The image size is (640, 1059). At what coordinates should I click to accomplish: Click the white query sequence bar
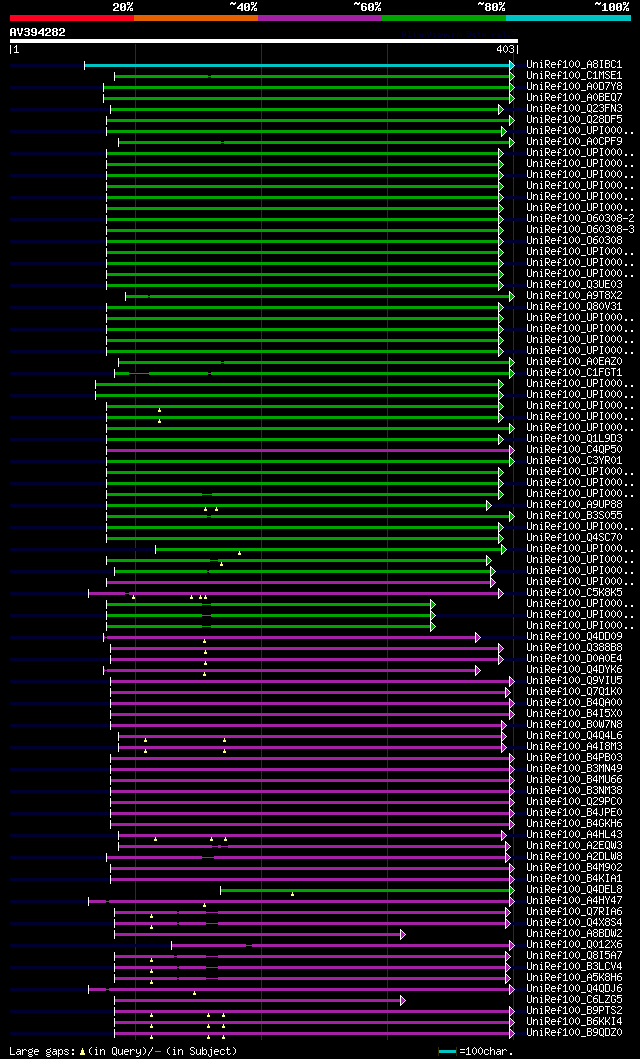pos(263,41)
